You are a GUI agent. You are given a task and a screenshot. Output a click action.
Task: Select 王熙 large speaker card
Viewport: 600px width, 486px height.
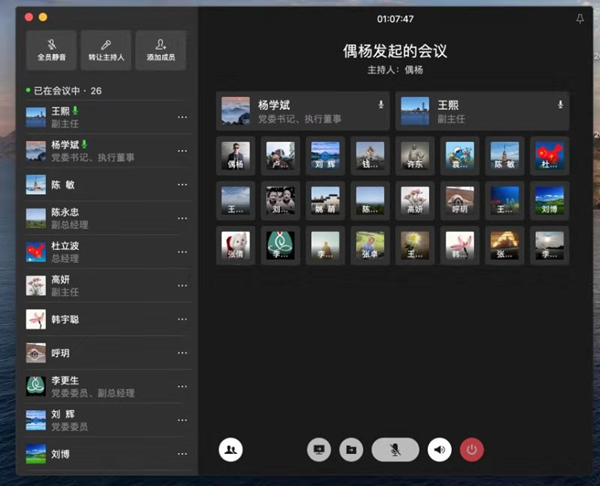pyautogui.click(x=482, y=111)
